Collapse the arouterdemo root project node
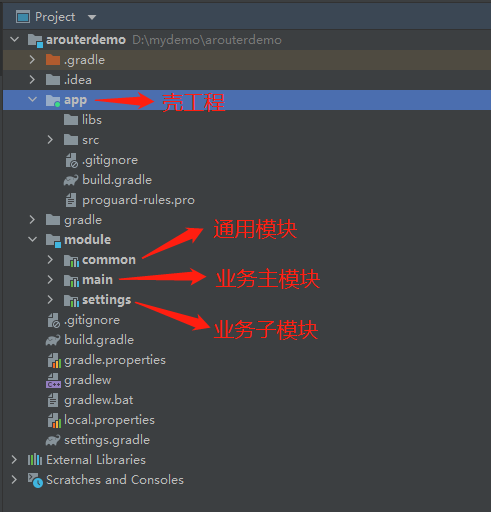Viewport: 491px width, 512px height. 15,40
